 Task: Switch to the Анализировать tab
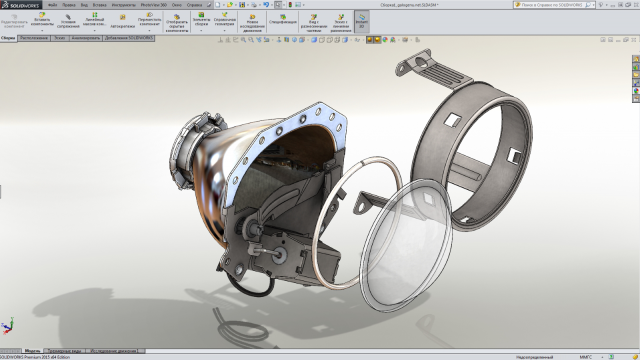click(x=86, y=38)
